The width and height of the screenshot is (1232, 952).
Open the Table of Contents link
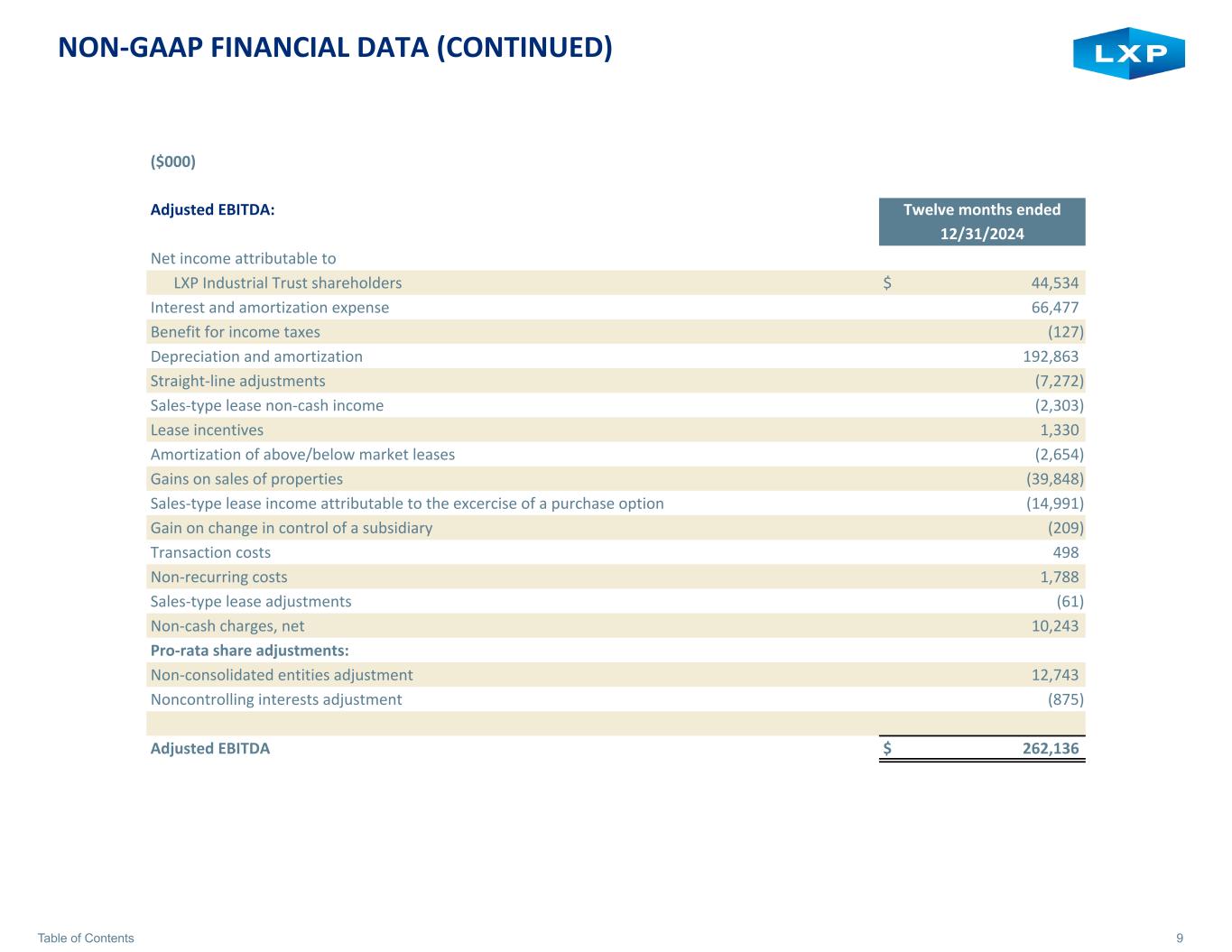click(86, 938)
